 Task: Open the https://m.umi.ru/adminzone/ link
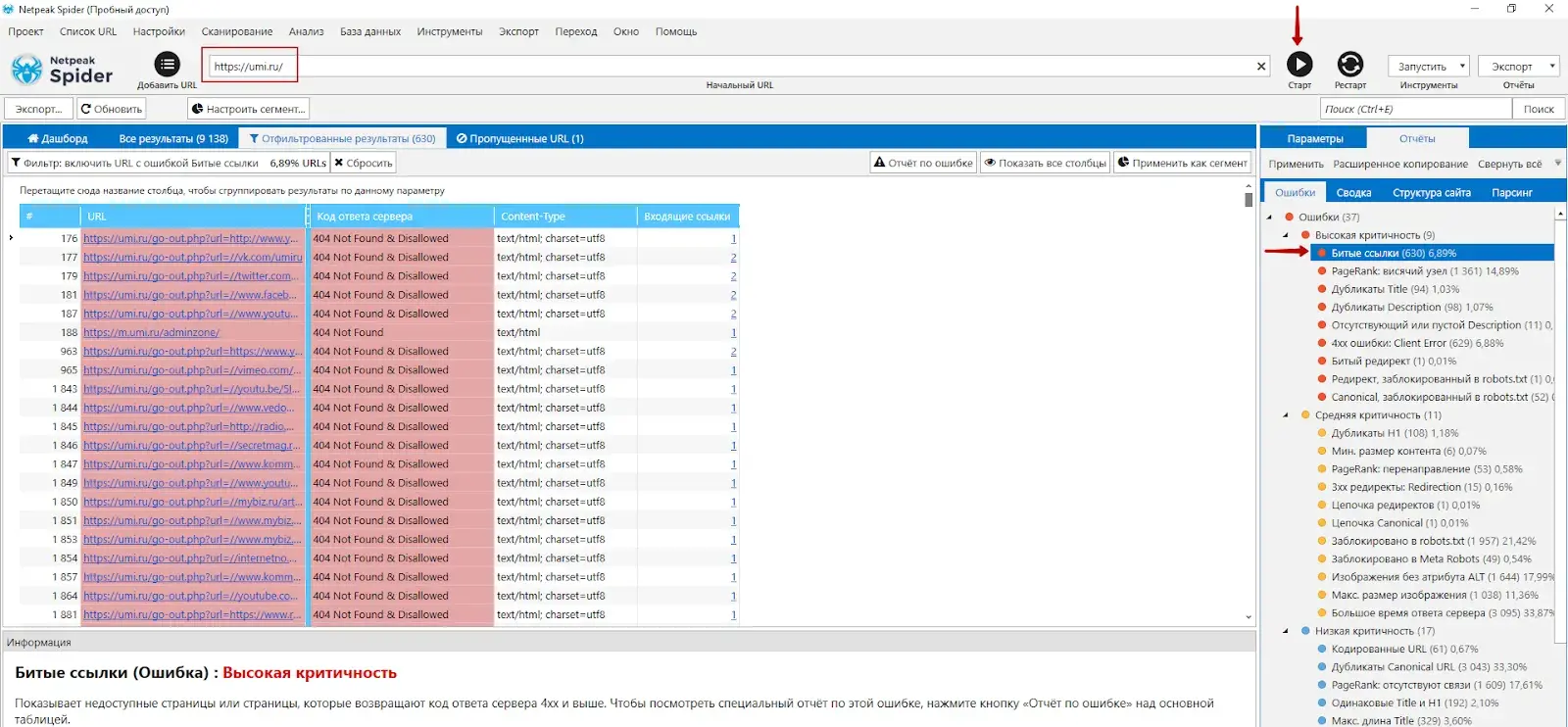[x=151, y=332]
